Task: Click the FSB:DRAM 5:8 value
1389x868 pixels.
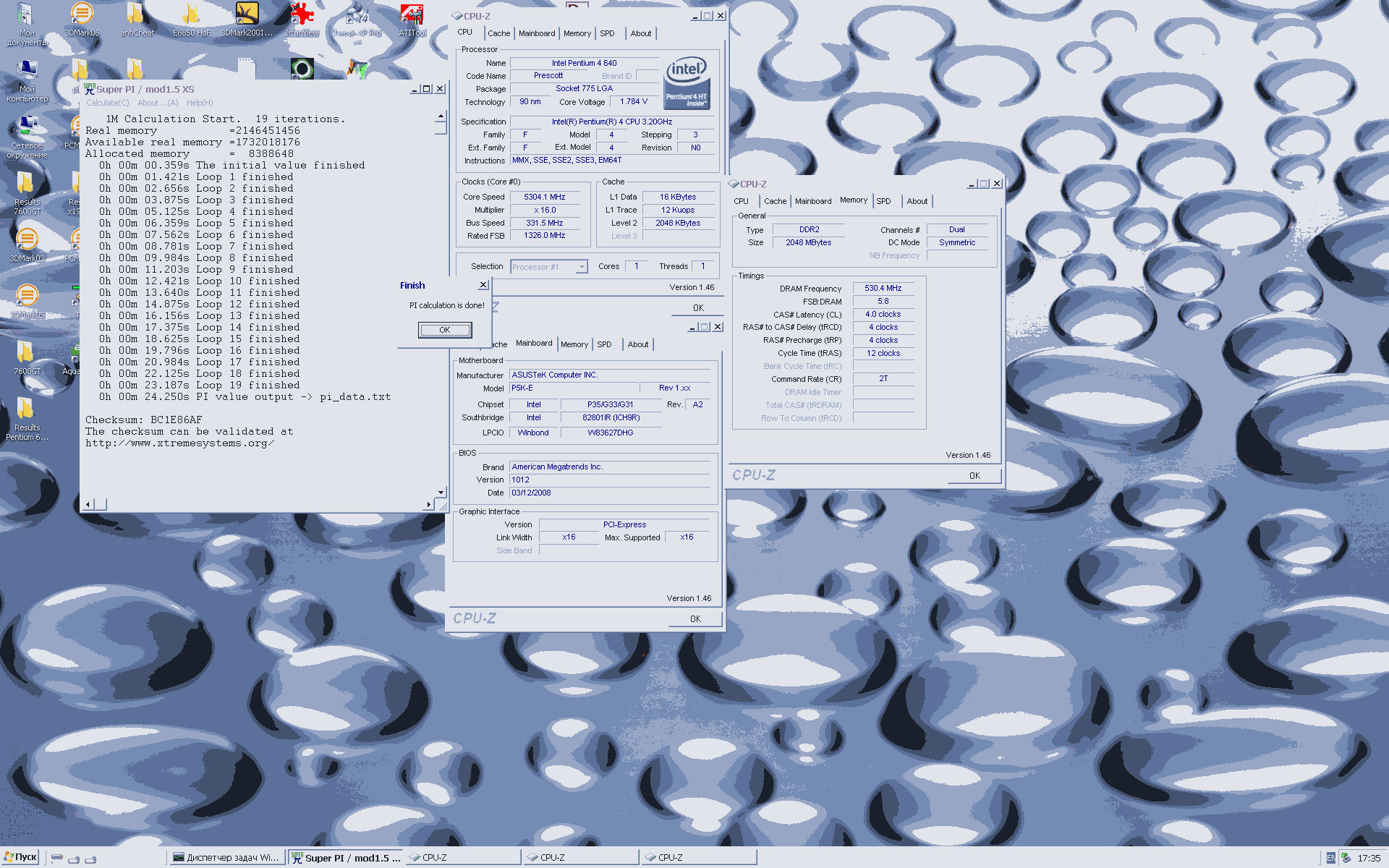Action: (883, 301)
